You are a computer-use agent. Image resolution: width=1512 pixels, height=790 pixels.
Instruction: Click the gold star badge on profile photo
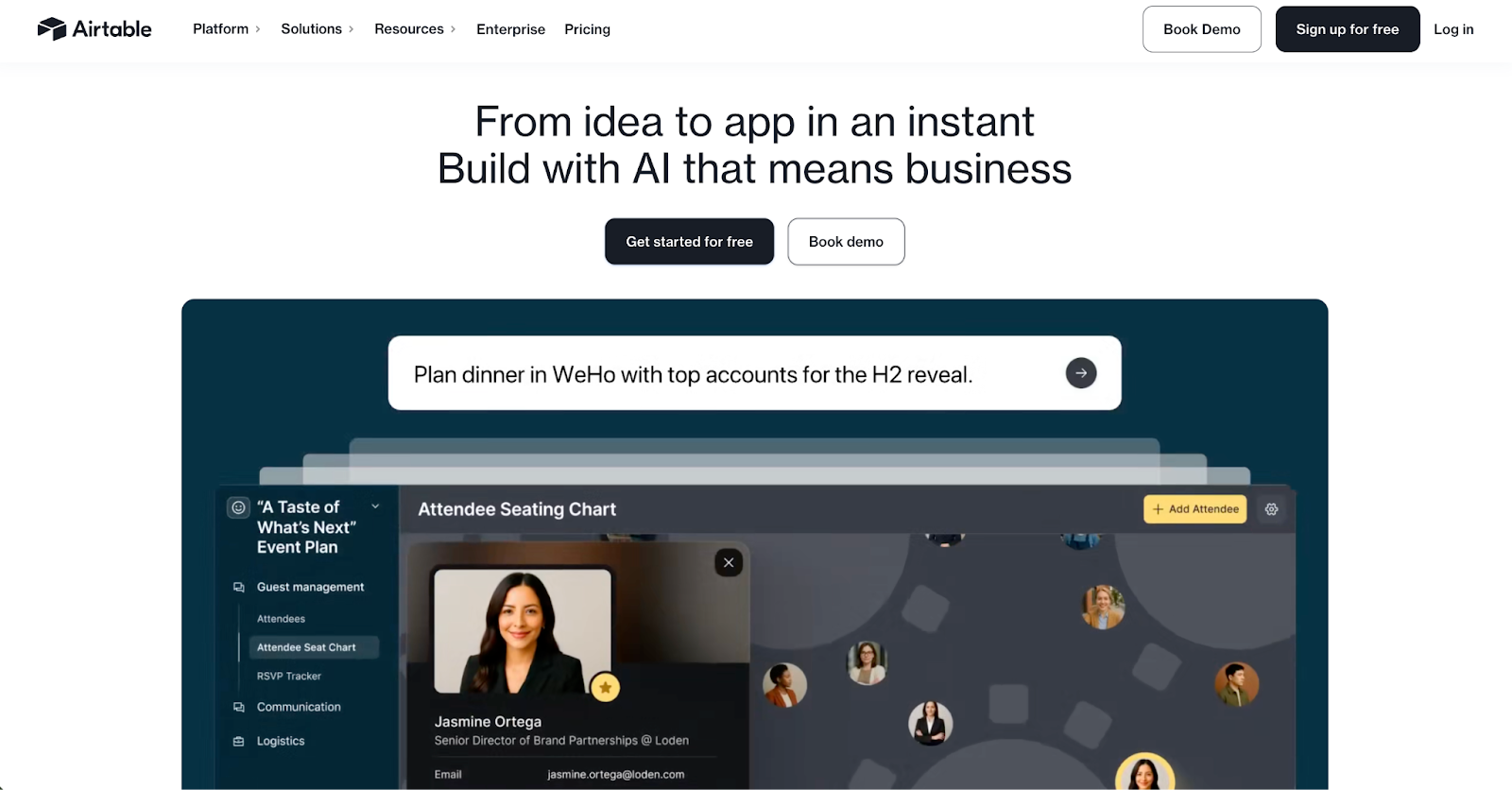point(605,687)
